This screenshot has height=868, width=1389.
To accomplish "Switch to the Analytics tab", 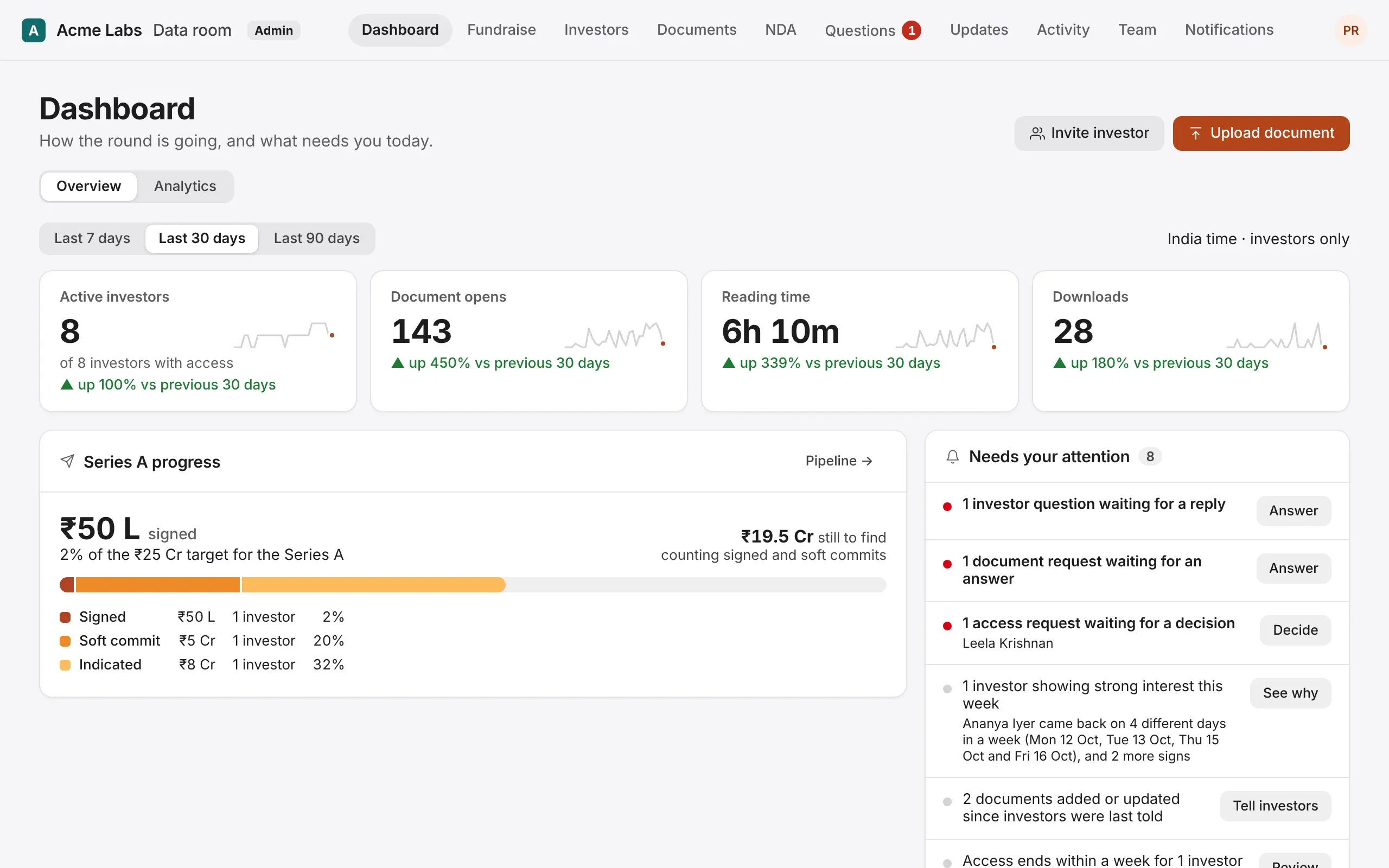I will 185,187.
